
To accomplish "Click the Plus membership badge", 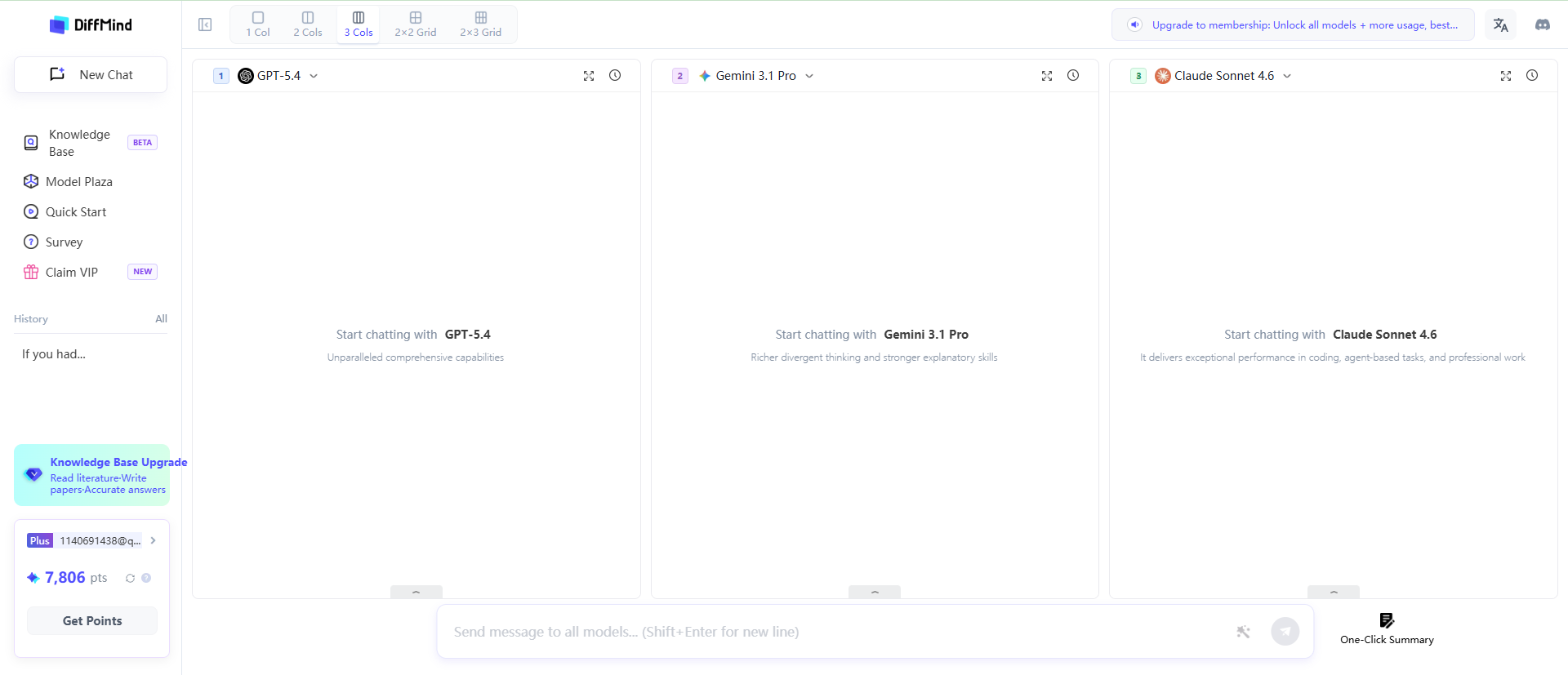I will pyautogui.click(x=40, y=540).
